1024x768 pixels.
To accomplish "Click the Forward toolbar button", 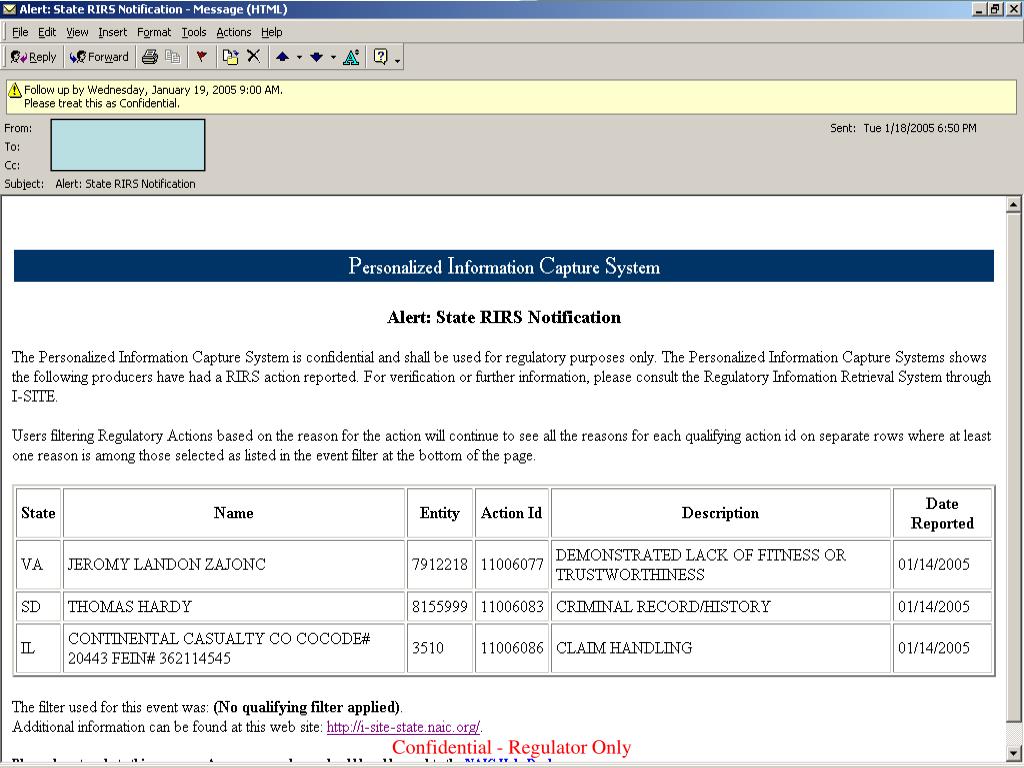I will coord(99,57).
